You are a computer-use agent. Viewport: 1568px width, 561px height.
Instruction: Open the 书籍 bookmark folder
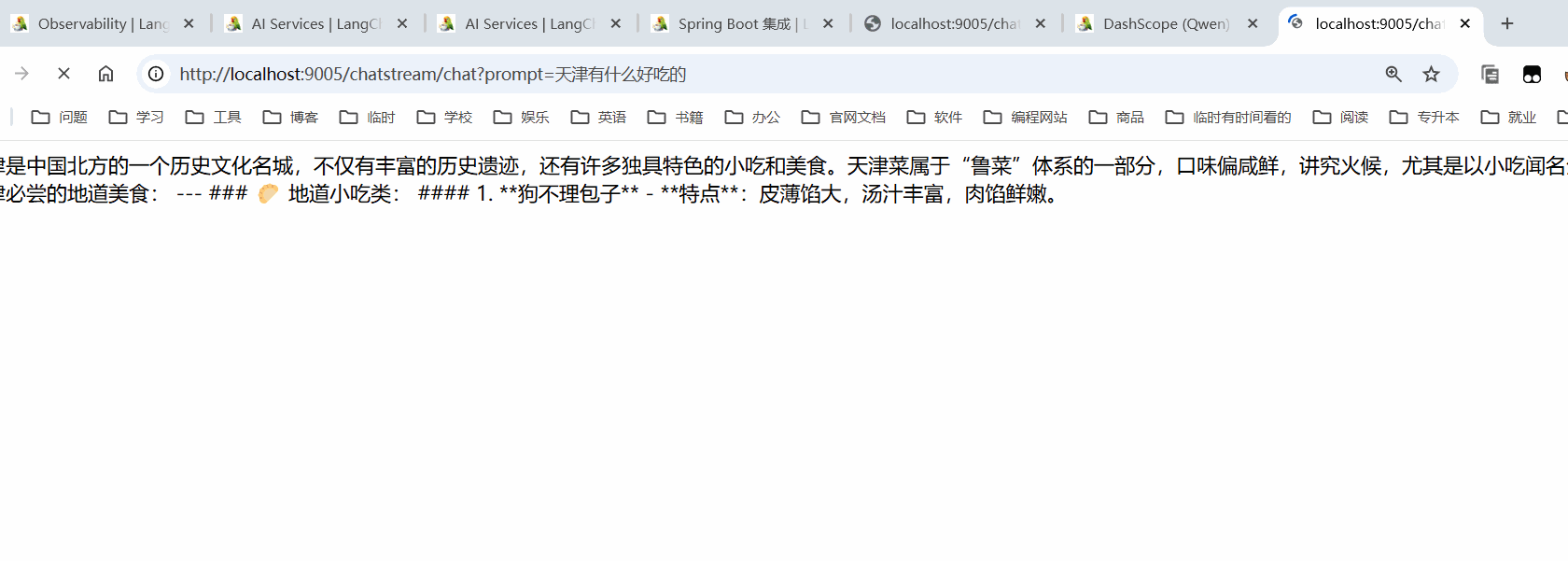click(676, 117)
